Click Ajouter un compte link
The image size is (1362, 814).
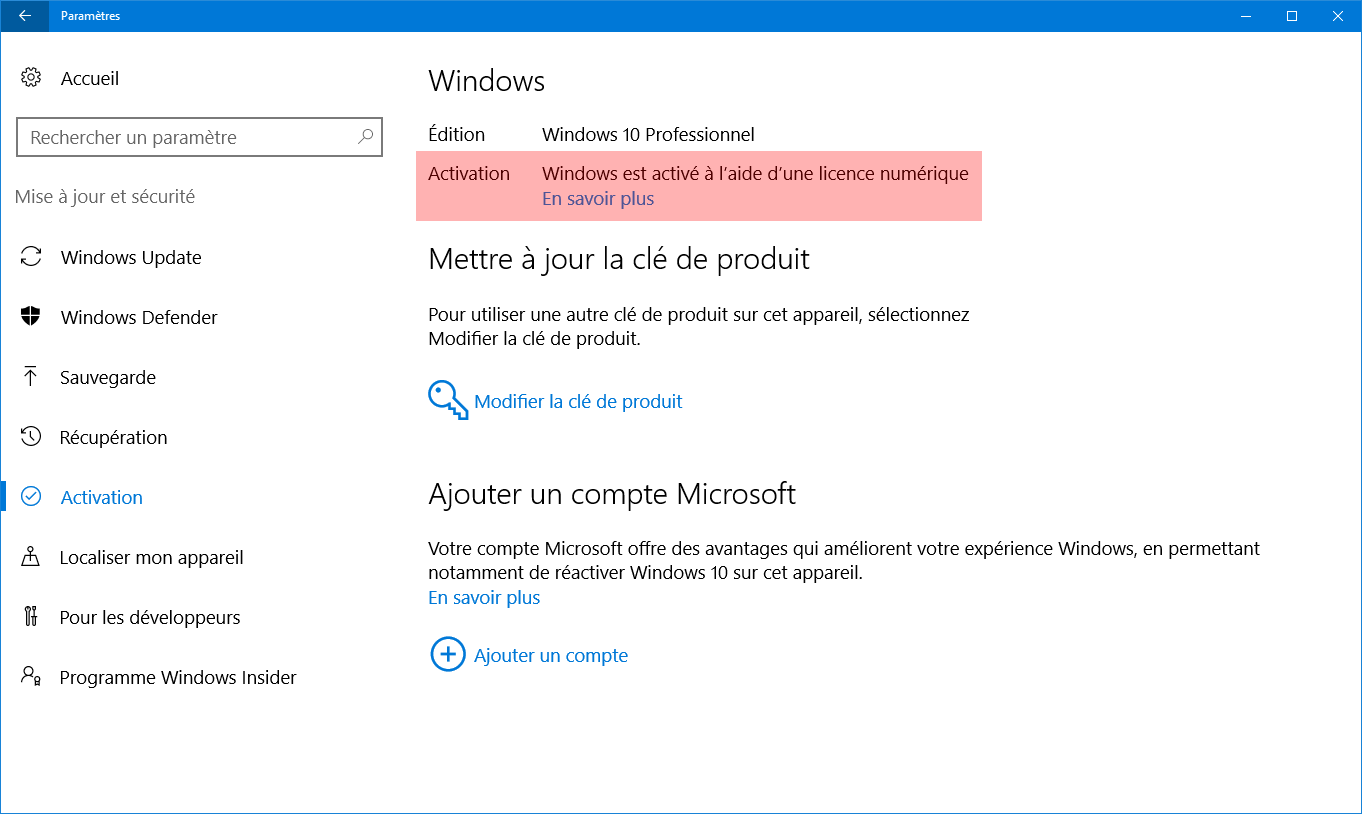click(551, 655)
